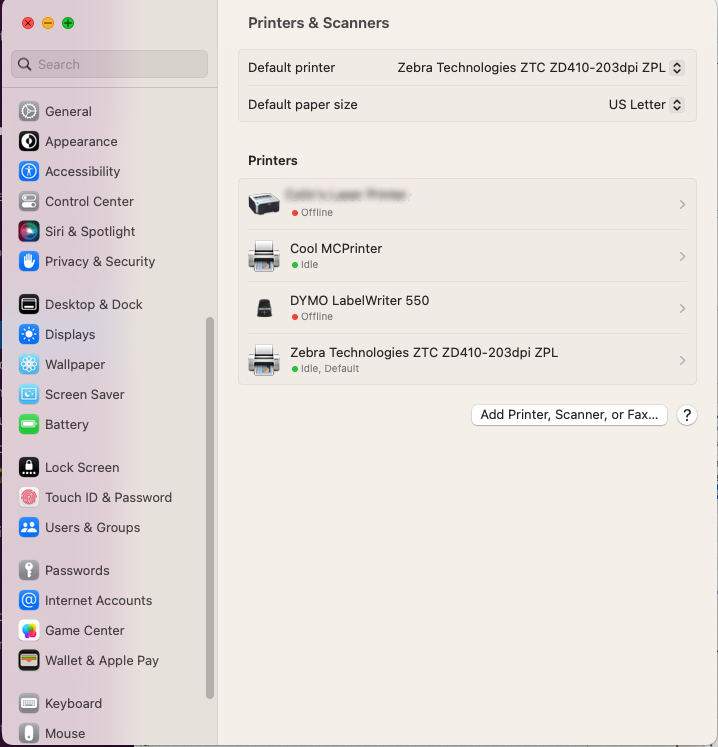Open Users & Groups settings
Screen dimensions: 718x747
point(92,528)
